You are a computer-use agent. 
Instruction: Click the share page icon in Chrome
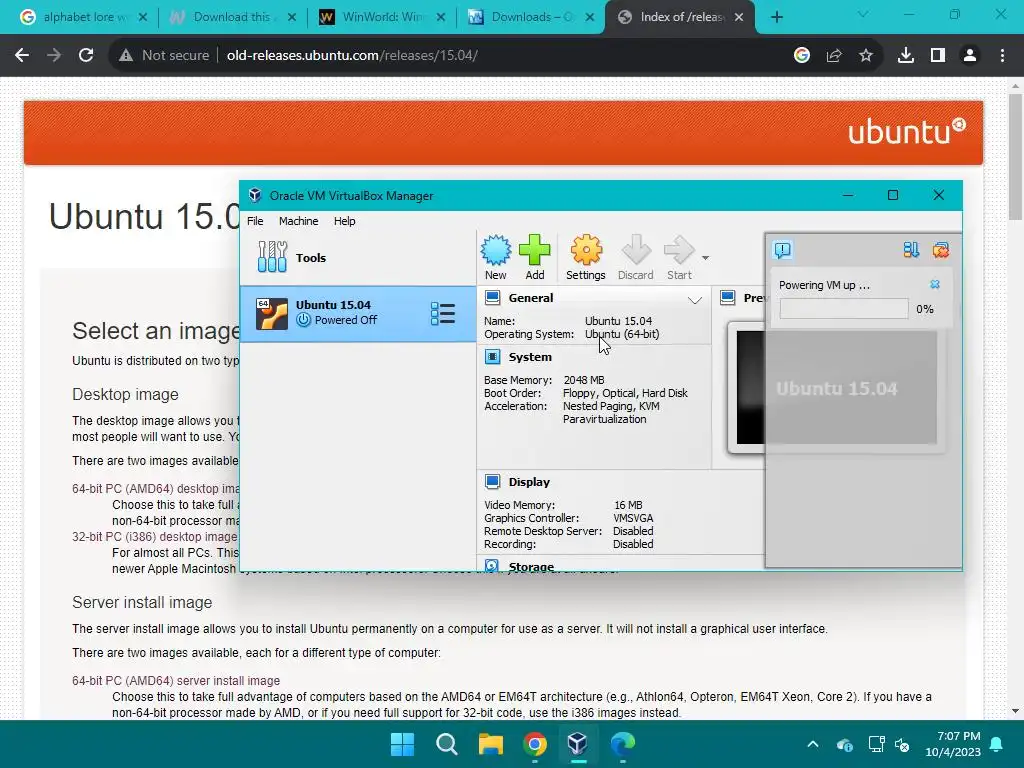point(834,56)
